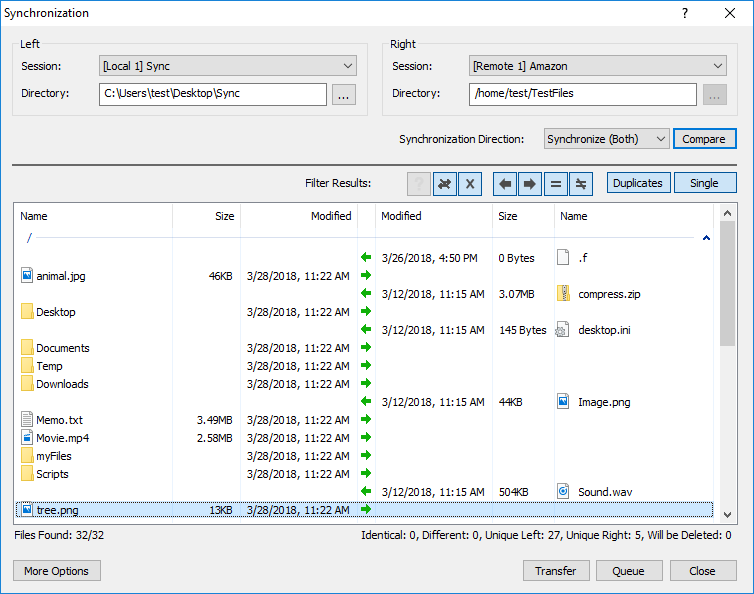This screenshot has height=594, width=754.
Task: Open the Synchronization Direction dropdown
Action: (x=606, y=139)
